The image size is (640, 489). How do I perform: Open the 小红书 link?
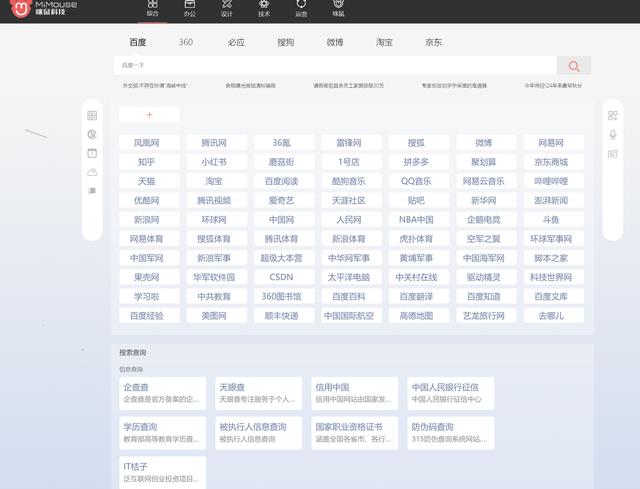click(217, 162)
